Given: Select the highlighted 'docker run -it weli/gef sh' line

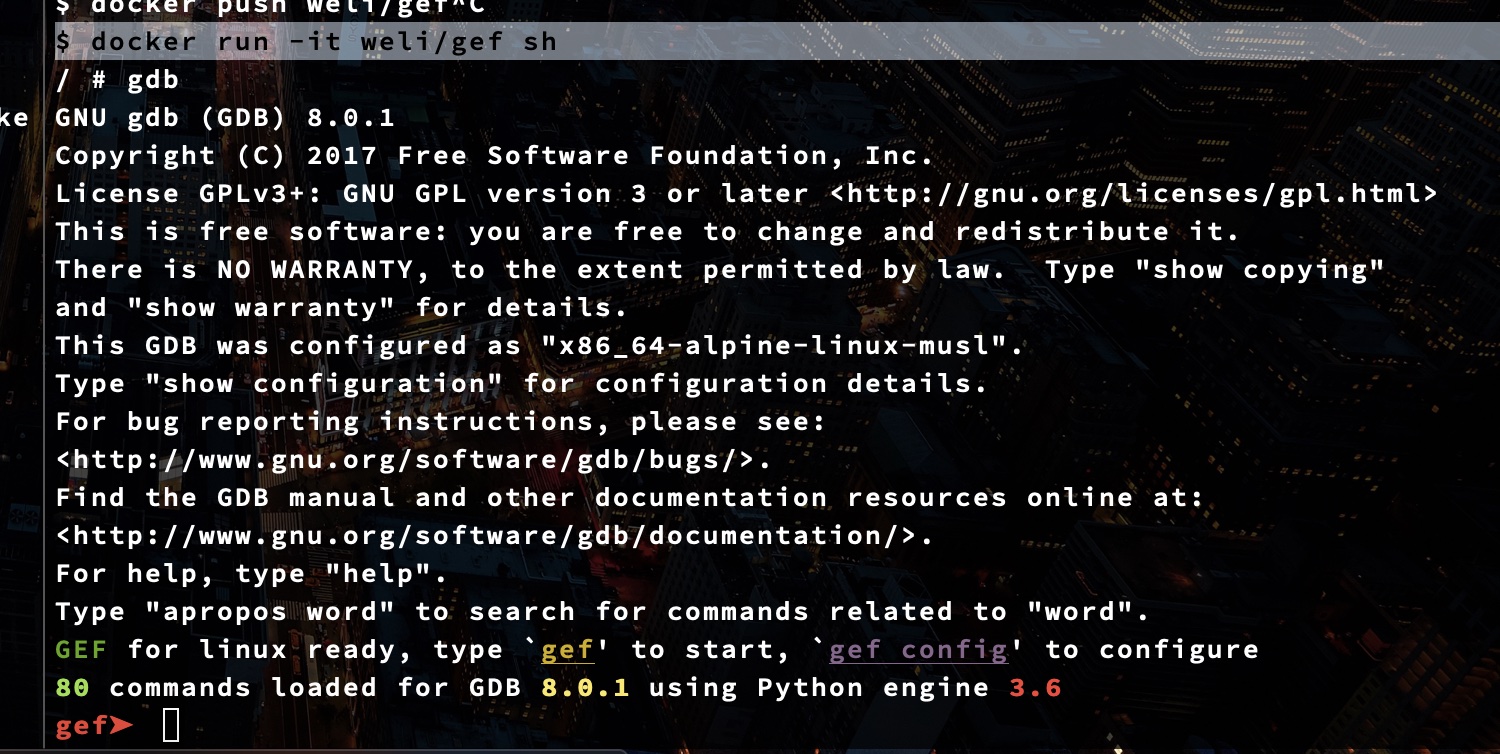Looking at the screenshot, I should coord(777,41).
